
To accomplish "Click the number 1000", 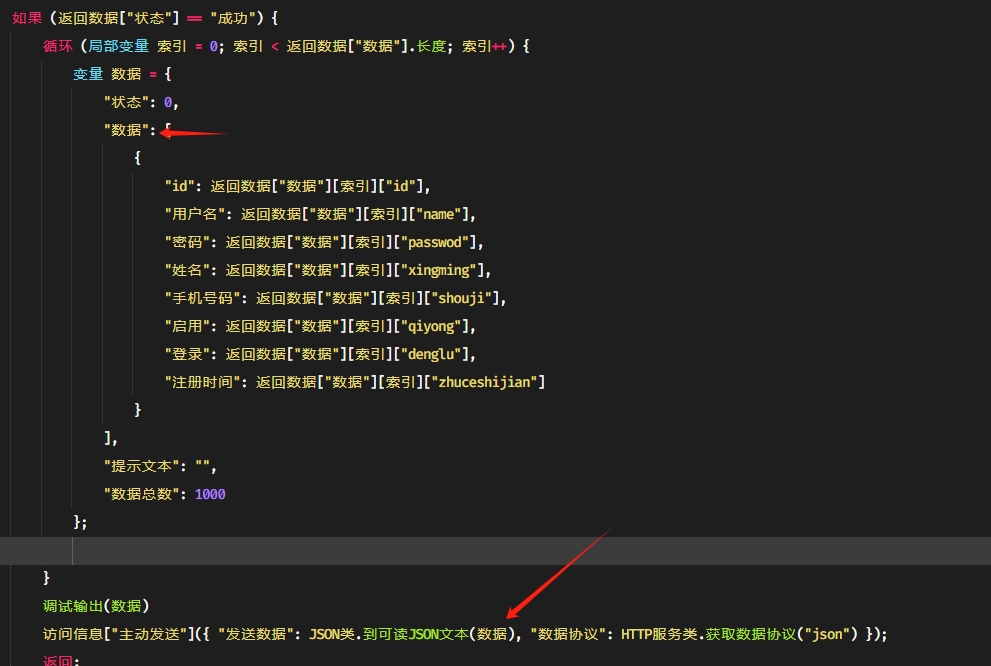I will click(x=210, y=494).
